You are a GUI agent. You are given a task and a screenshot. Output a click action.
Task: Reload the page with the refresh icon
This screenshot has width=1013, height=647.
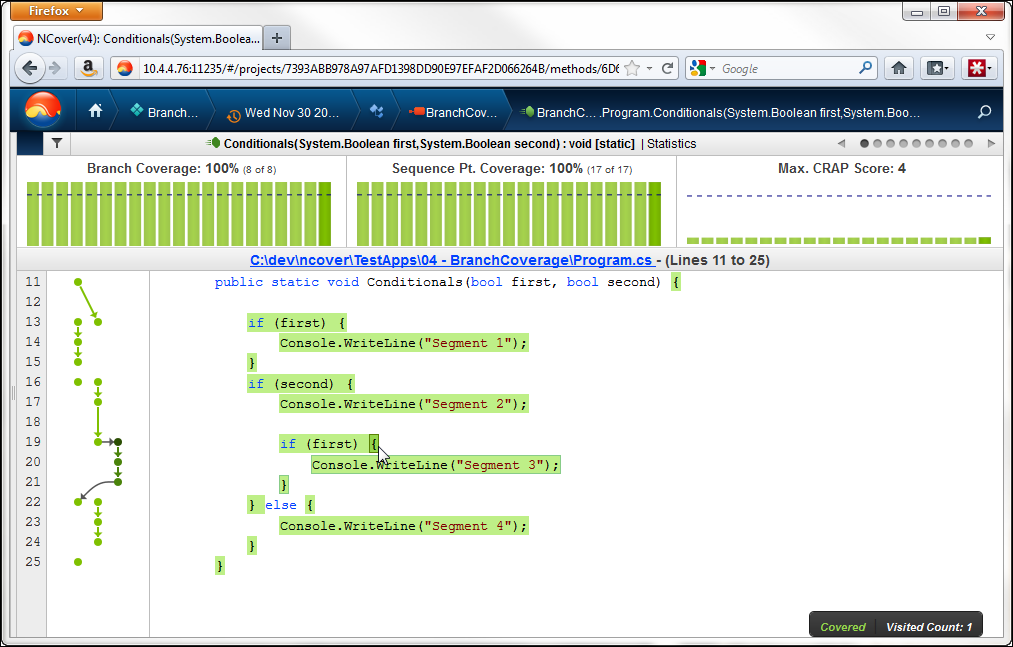[x=666, y=68]
